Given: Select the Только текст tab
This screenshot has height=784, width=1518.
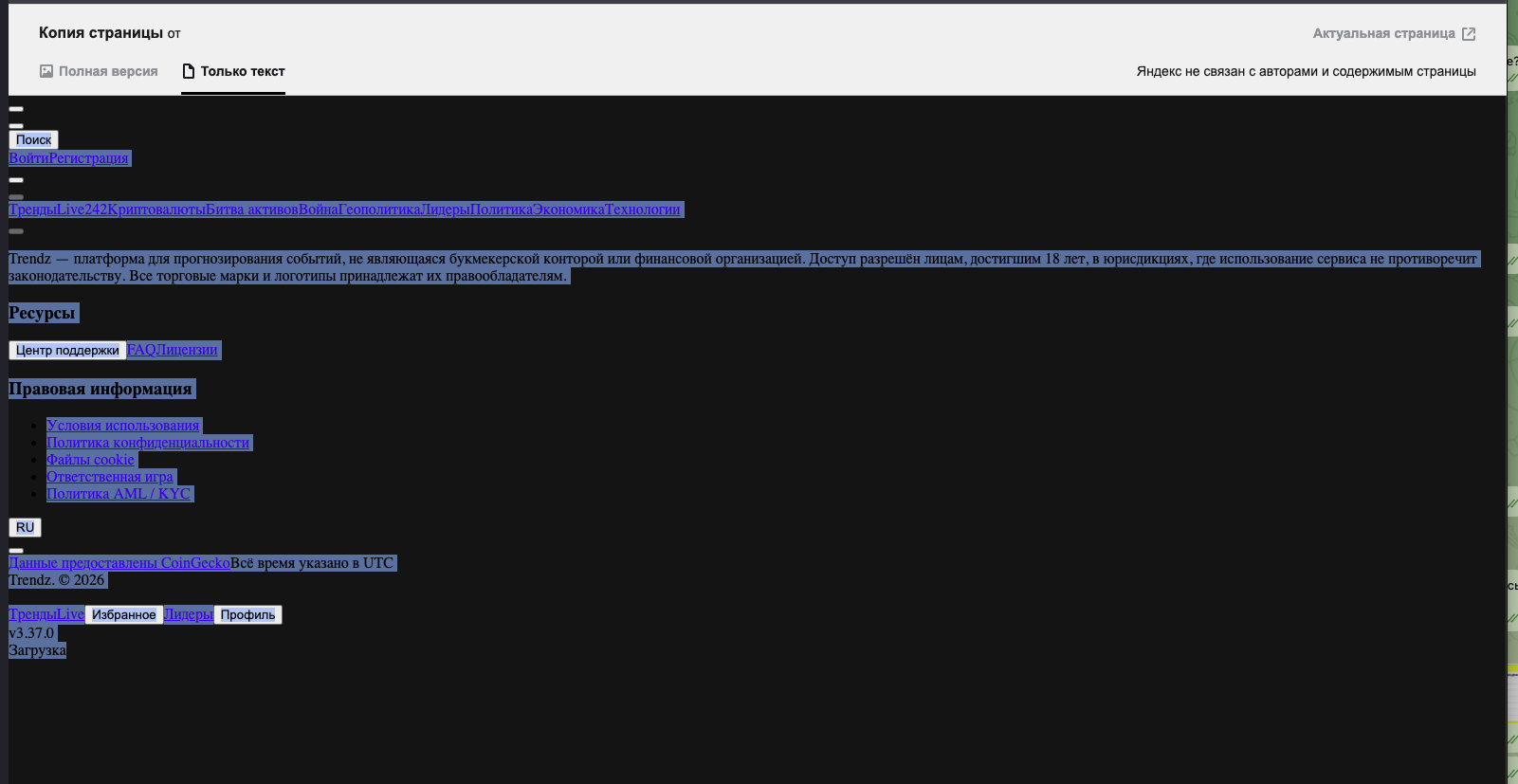Looking at the screenshot, I should tap(233, 71).
